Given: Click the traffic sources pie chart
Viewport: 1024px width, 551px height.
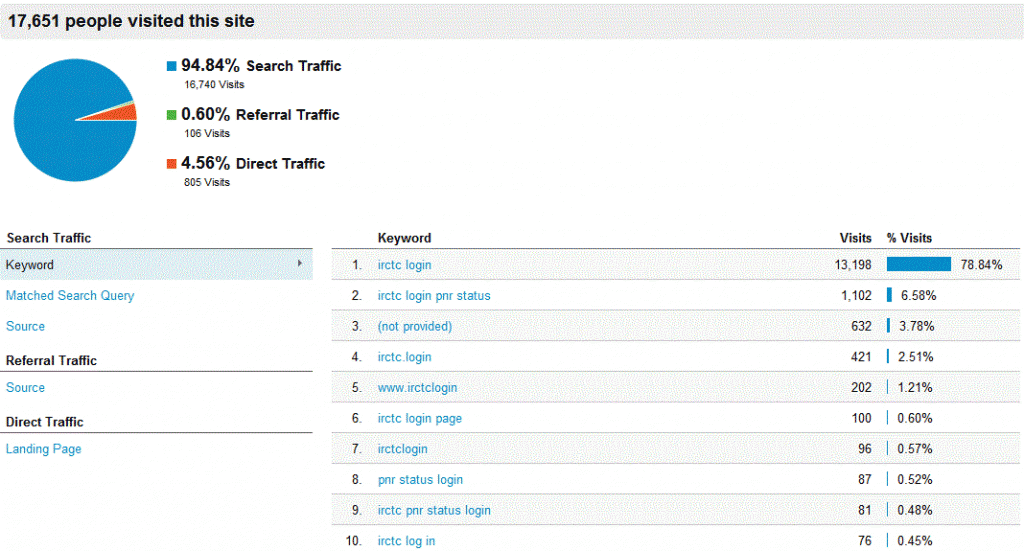Looking at the screenshot, I should point(75,120).
